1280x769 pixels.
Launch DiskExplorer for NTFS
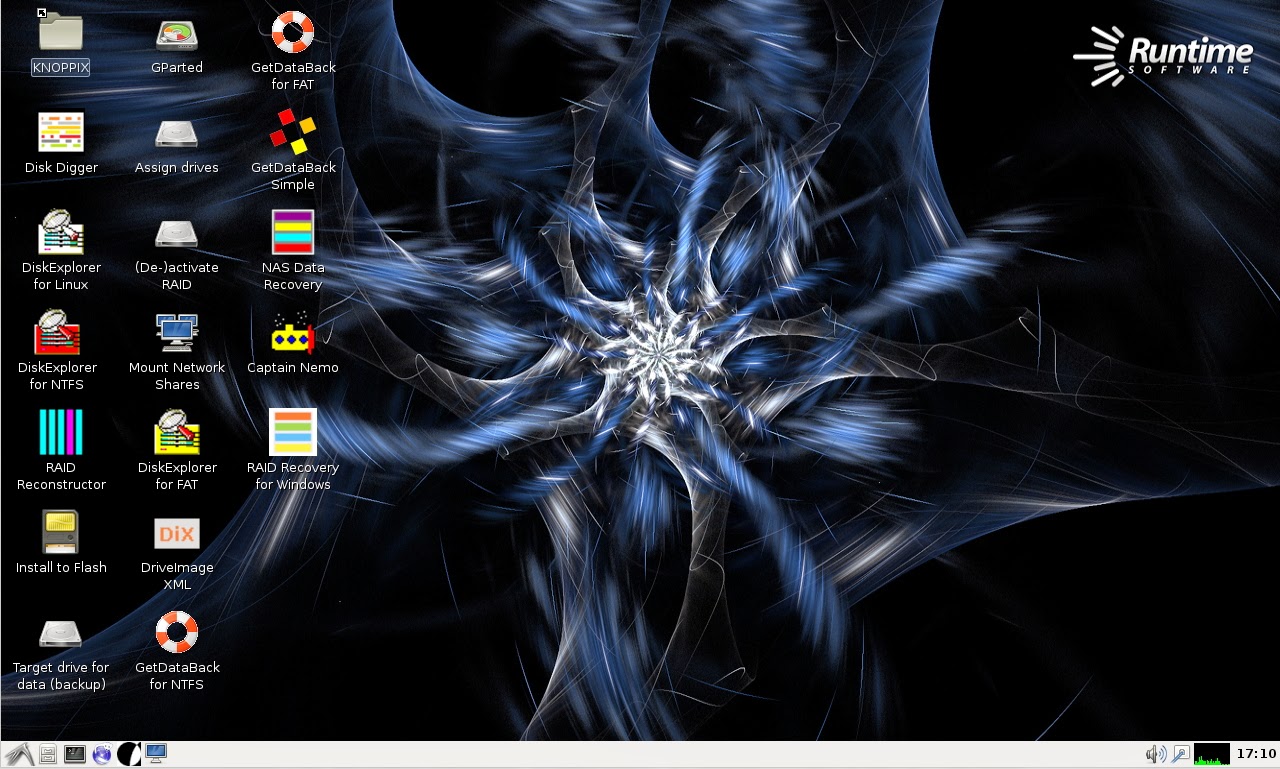(x=58, y=332)
